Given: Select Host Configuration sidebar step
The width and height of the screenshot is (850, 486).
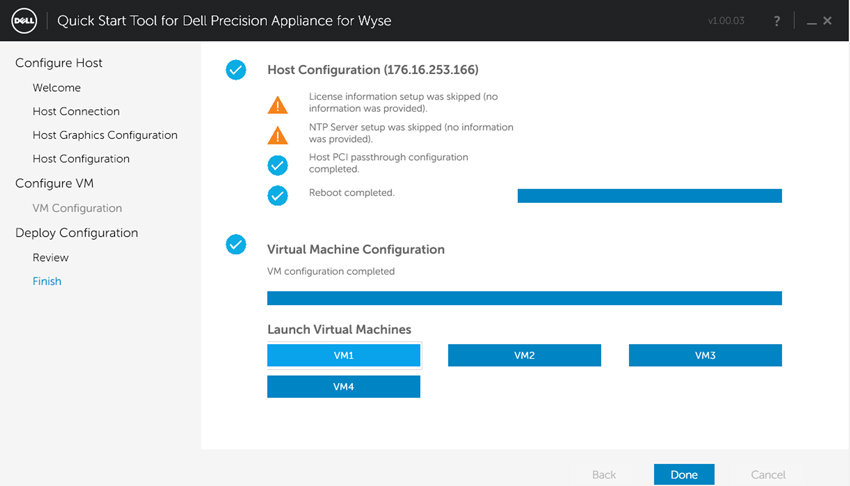Looking at the screenshot, I should (x=81, y=159).
